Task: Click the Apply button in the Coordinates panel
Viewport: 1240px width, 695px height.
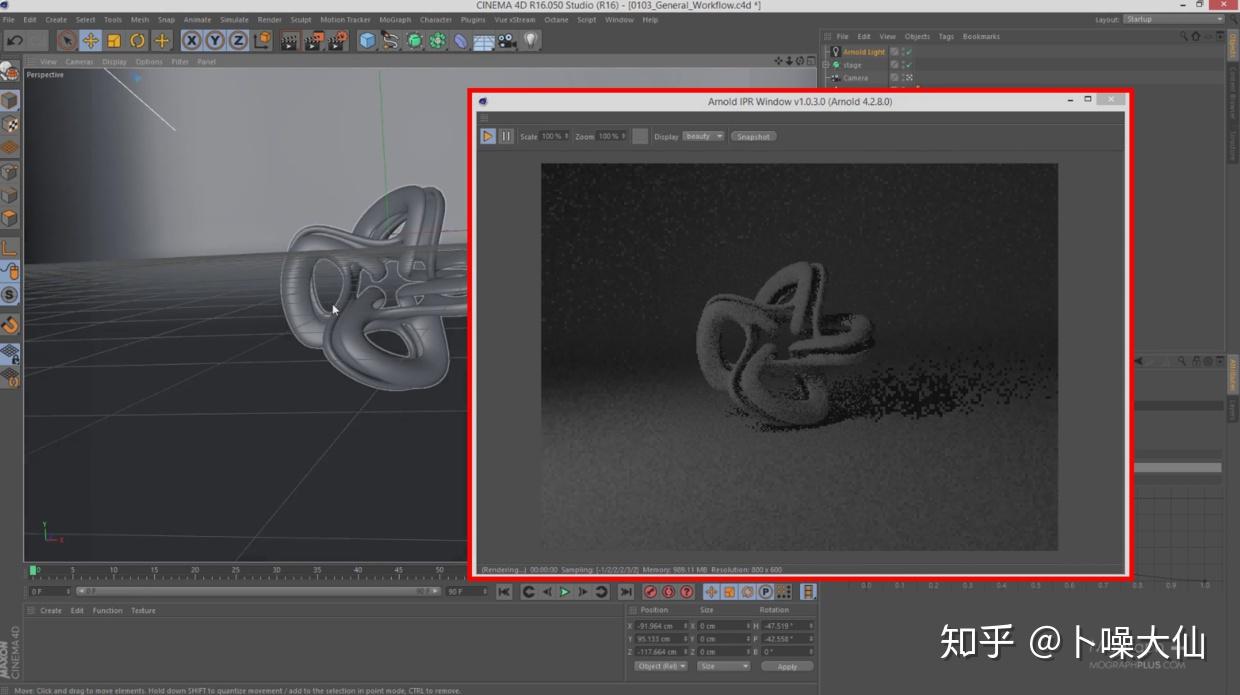Action: coord(787,666)
